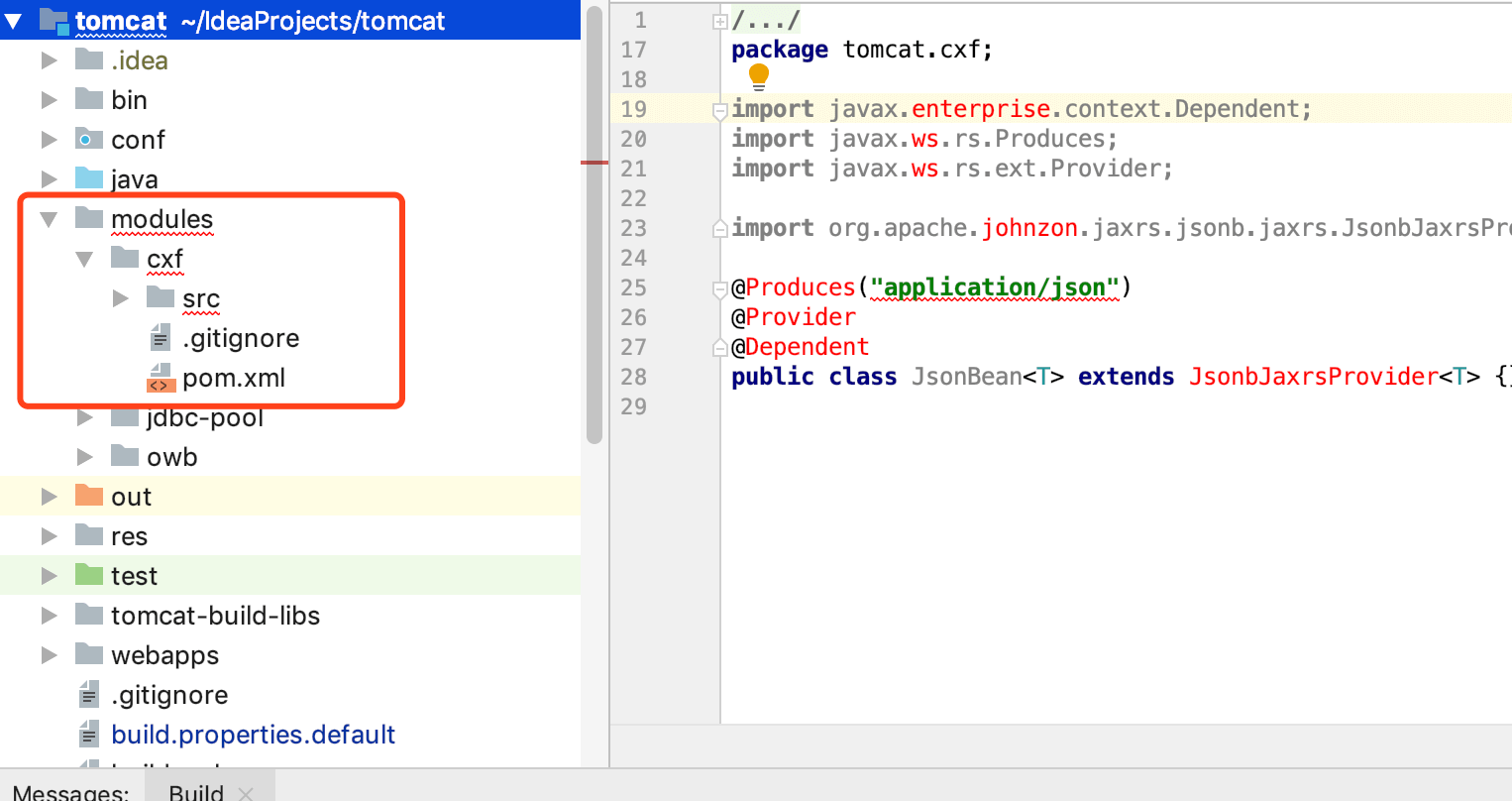Click the green test folder icon
The height and width of the screenshot is (801, 1512).
(x=89, y=575)
